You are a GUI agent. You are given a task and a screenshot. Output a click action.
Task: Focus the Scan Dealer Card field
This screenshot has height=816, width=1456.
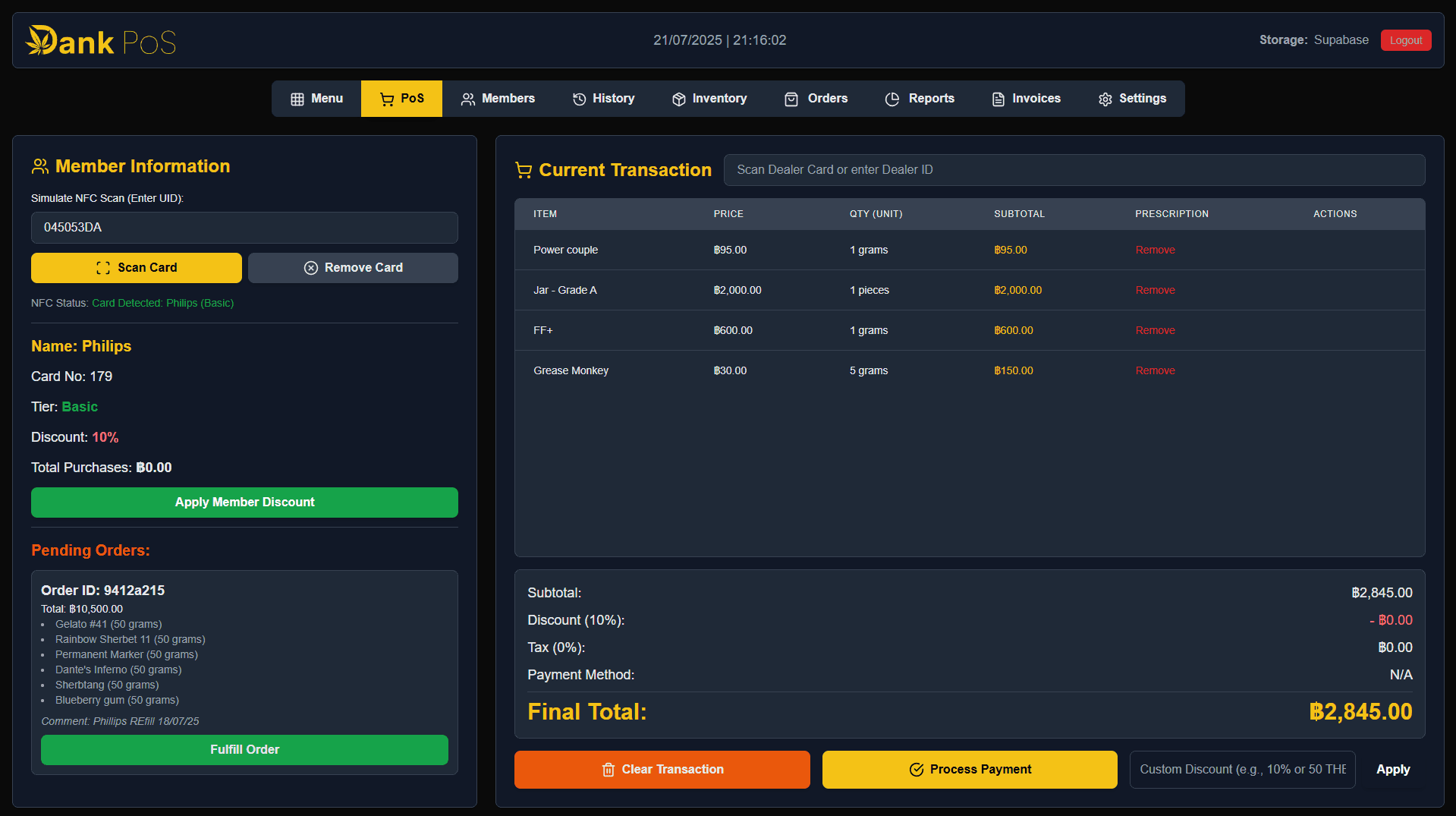coord(1074,170)
